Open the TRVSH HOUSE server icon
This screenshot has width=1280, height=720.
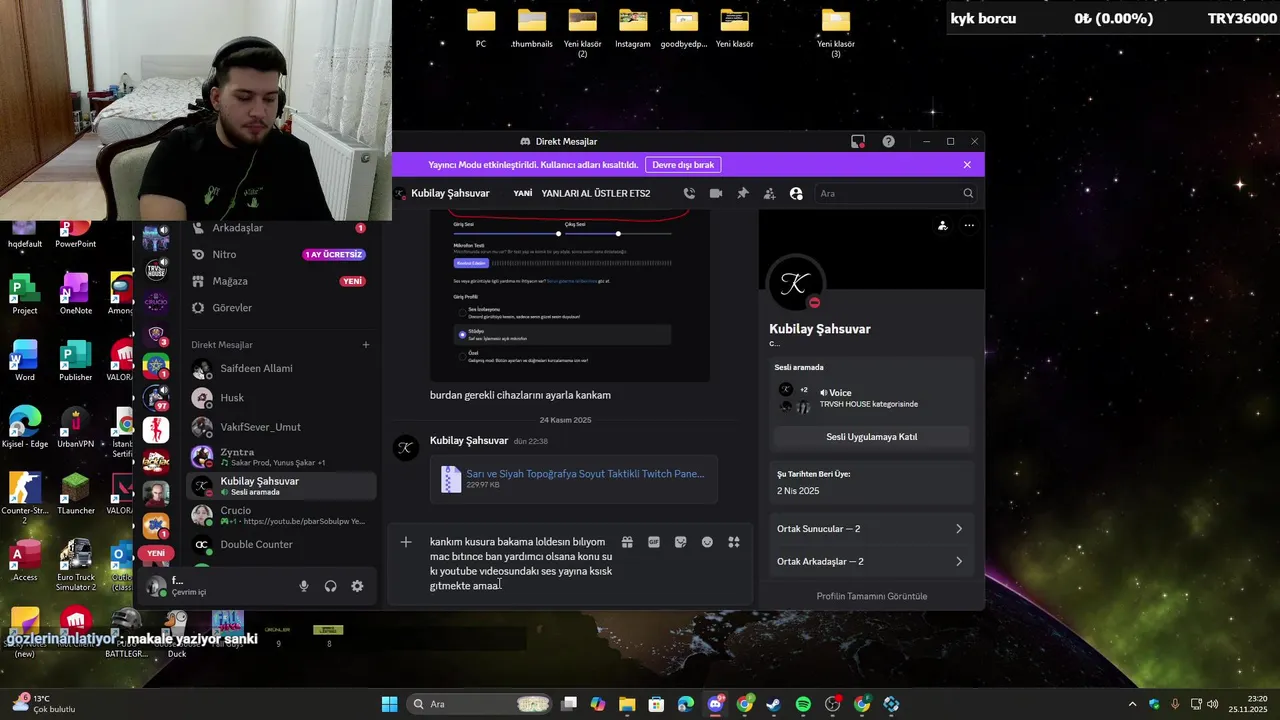pyautogui.click(x=155, y=270)
